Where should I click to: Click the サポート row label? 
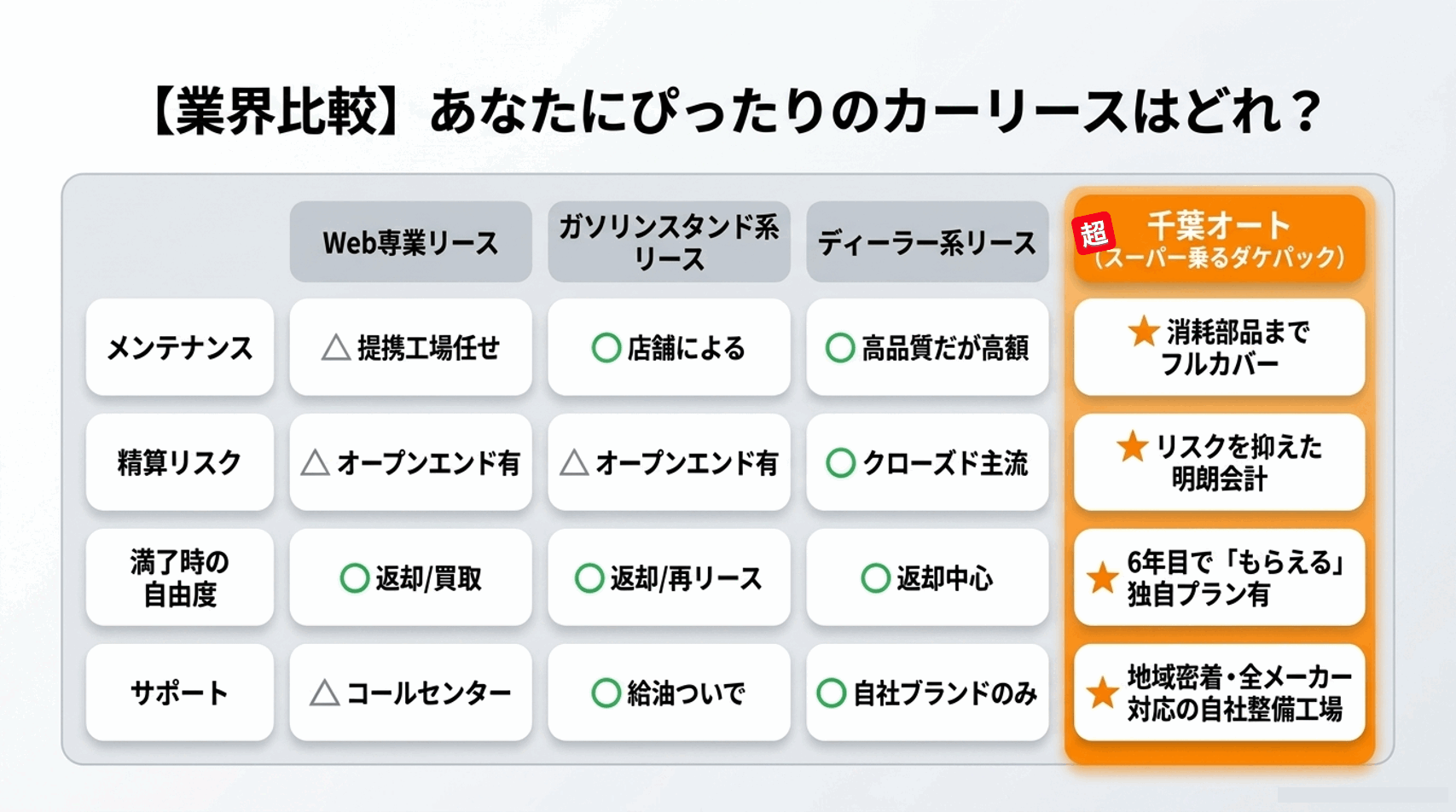pyautogui.click(x=180, y=693)
